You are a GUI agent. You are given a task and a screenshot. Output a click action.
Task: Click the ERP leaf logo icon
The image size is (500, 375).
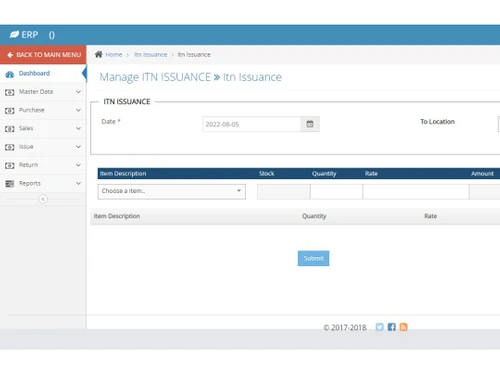tap(14, 34)
